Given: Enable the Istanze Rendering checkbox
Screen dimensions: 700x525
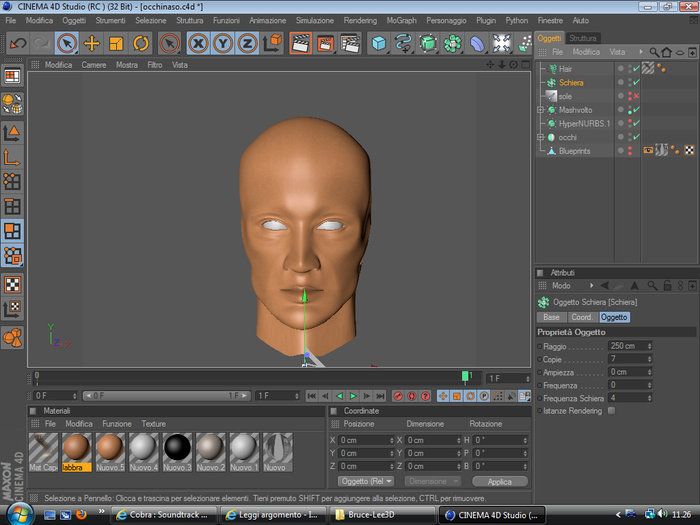Looking at the screenshot, I should coord(612,410).
